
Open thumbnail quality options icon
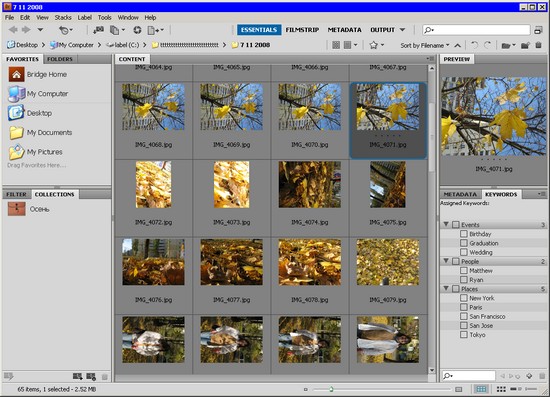click(x=350, y=45)
